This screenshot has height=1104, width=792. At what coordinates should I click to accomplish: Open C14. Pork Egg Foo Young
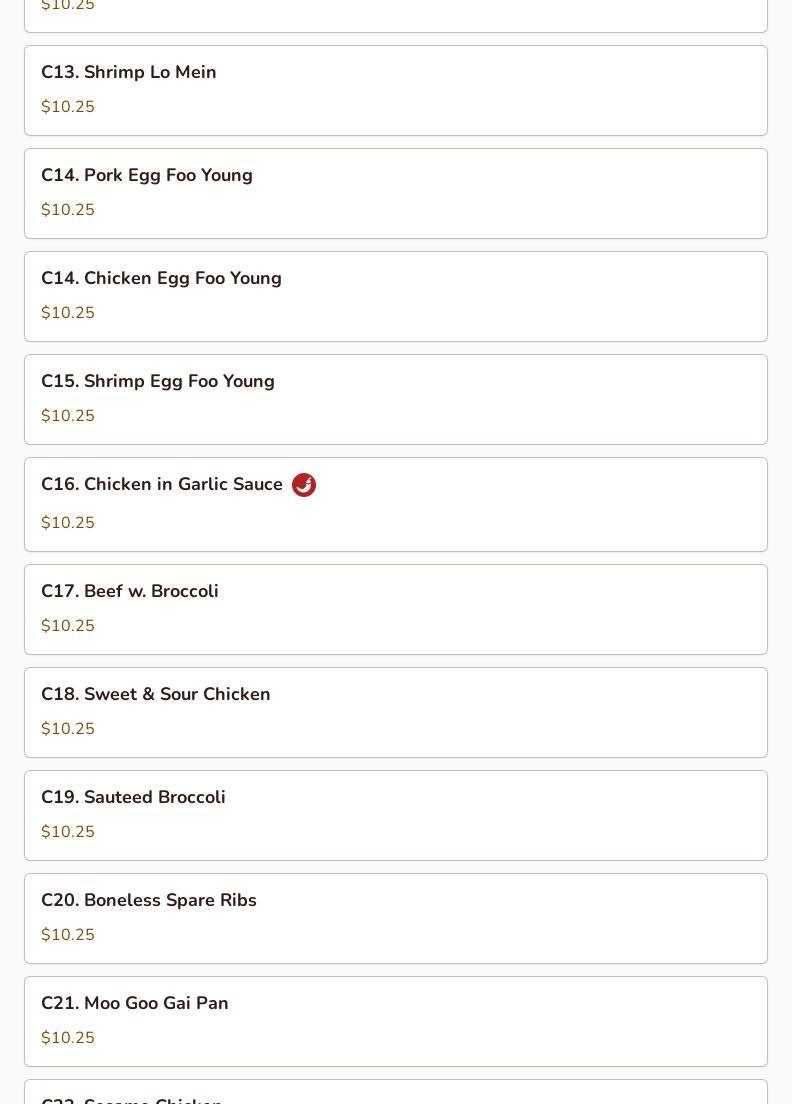396,193
